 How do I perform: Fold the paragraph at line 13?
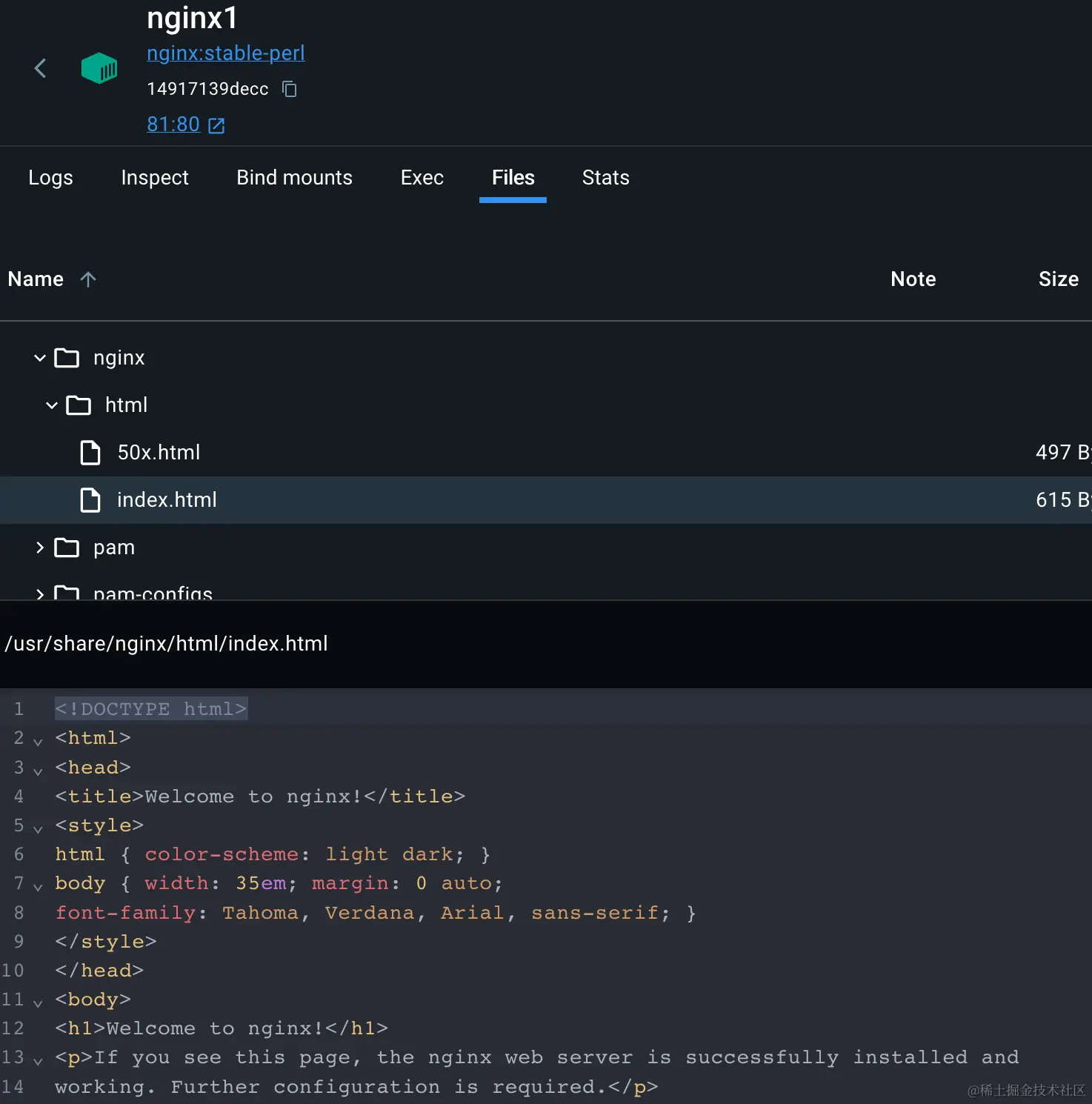pos(38,1060)
